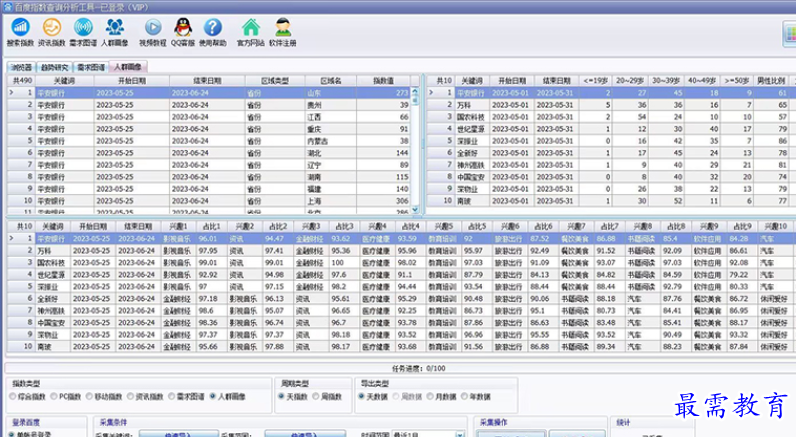The image size is (796, 437).
Task: Click the region table scrollbar up arrow
Action: (x=415, y=92)
